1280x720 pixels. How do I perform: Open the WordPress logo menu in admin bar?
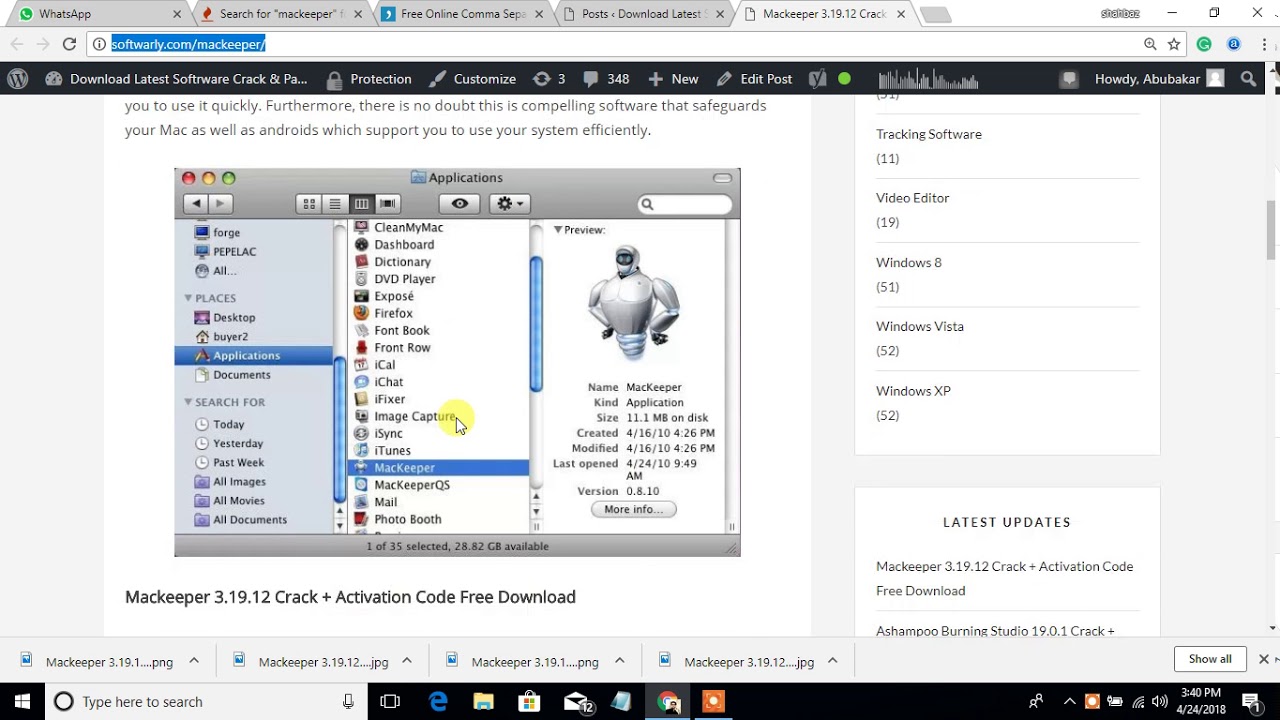click(x=17, y=79)
